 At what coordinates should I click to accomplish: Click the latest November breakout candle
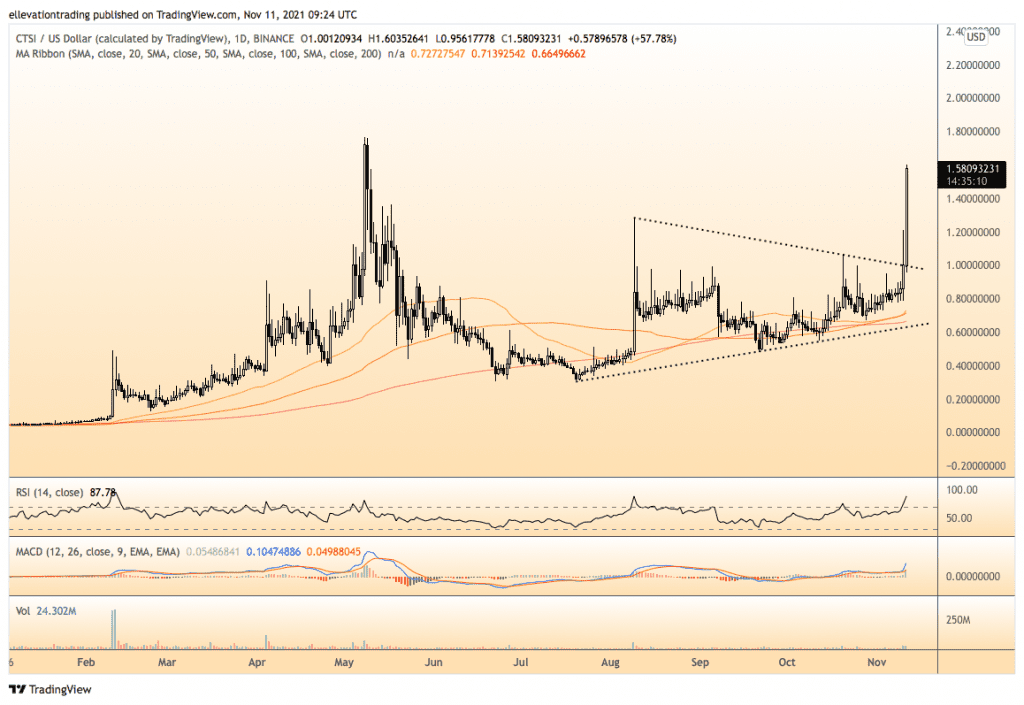[x=907, y=216]
